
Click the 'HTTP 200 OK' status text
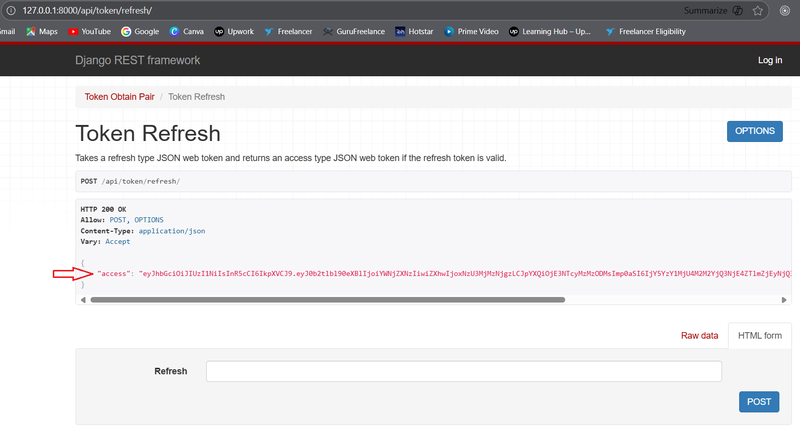(103, 209)
